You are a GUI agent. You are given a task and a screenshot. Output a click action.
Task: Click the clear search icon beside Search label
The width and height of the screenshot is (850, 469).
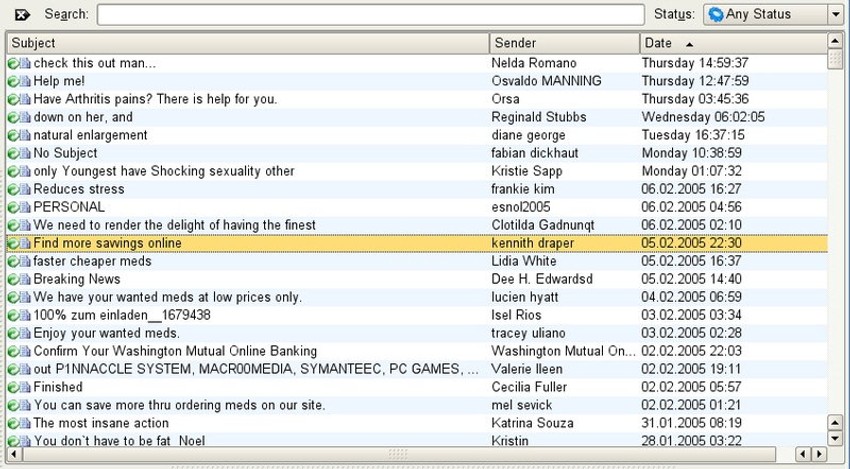[22, 14]
